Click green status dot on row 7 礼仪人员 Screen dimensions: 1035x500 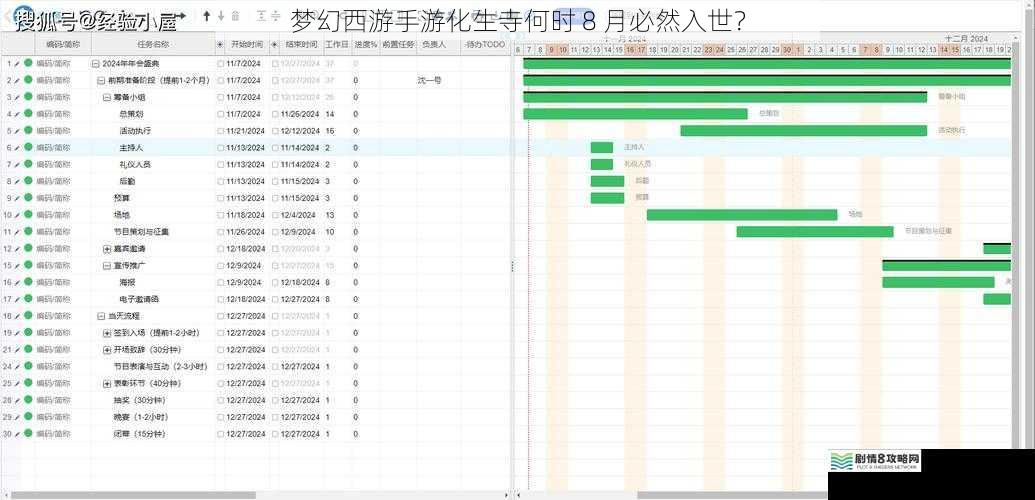pyautogui.click(x=28, y=164)
